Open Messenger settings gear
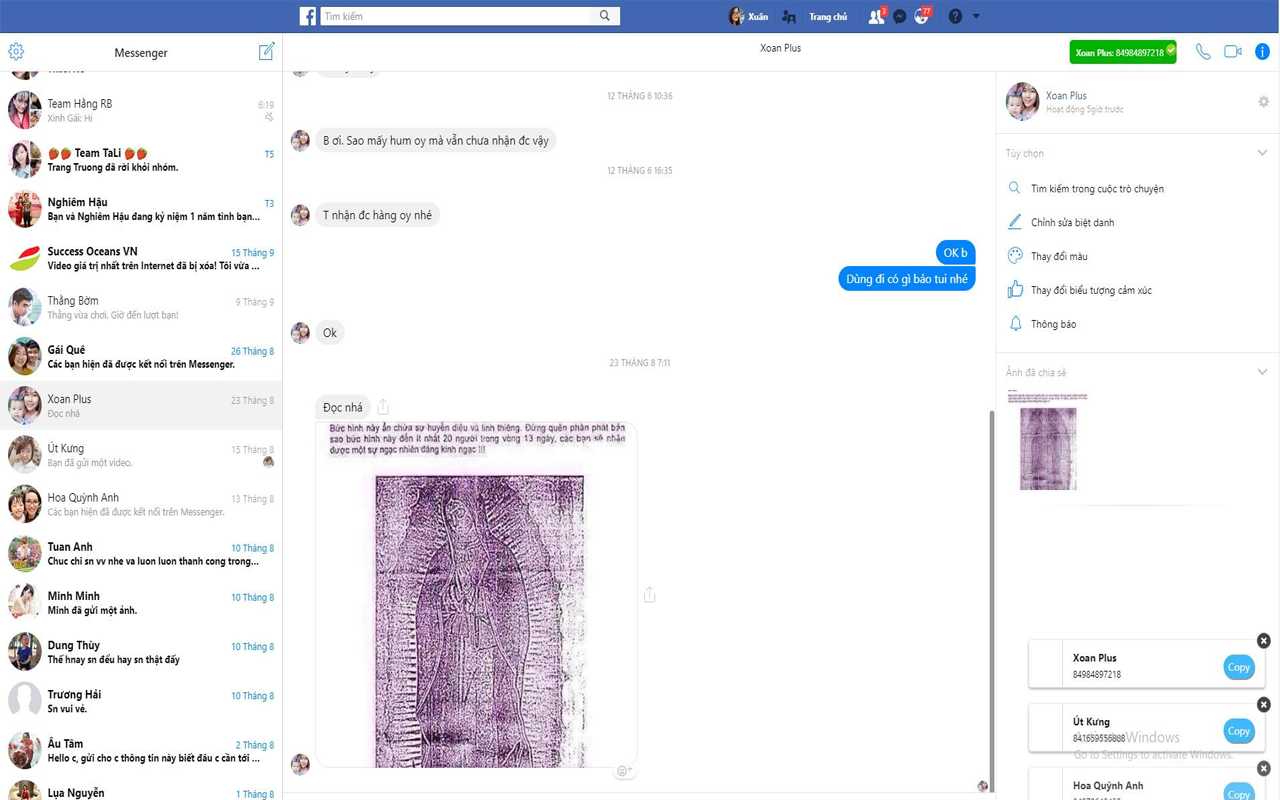 coord(15,51)
